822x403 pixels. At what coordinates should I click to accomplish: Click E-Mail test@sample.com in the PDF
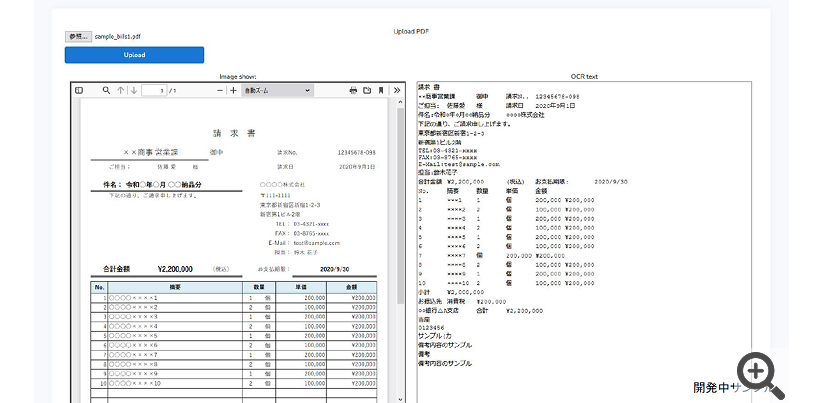[304, 243]
